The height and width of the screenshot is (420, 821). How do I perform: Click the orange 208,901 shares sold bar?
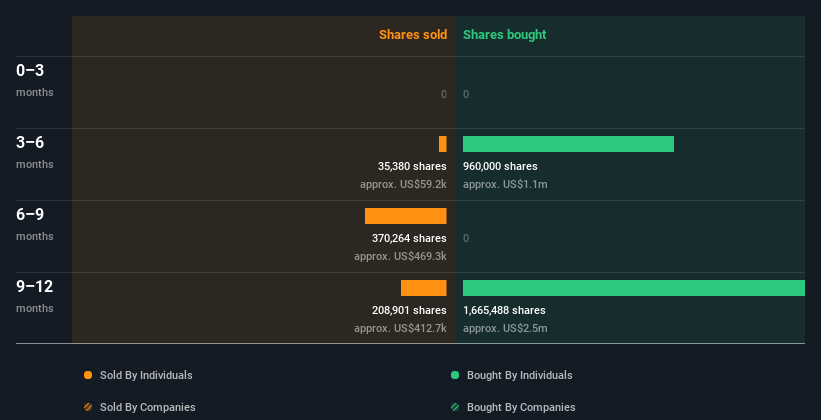point(424,288)
